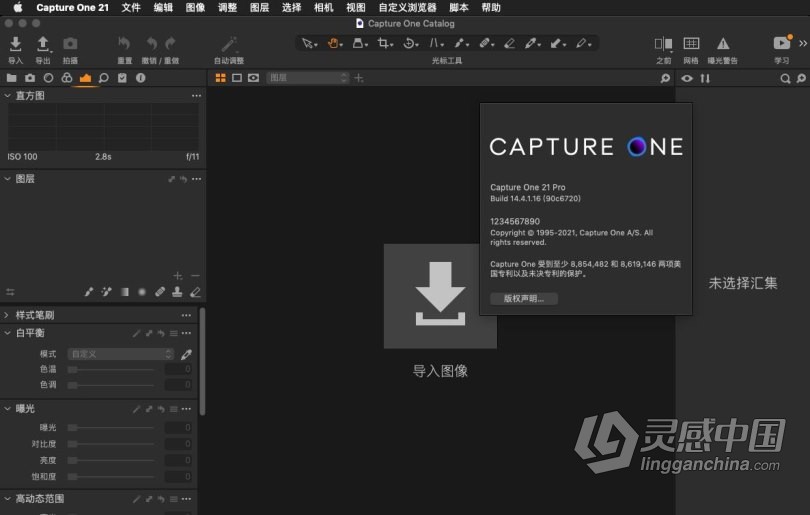This screenshot has height=515, width=810.
Task: Add new layer with plus in viewer bar
Action: point(359,78)
